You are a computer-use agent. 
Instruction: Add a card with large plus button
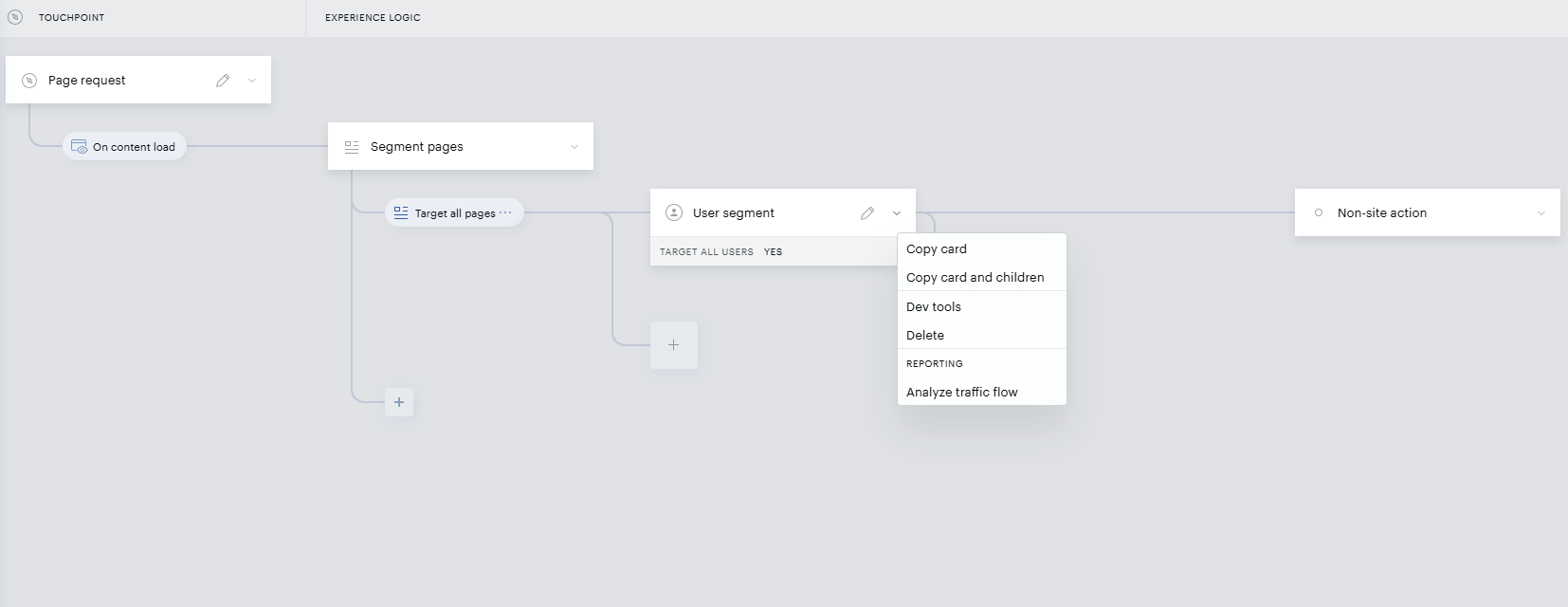click(674, 345)
